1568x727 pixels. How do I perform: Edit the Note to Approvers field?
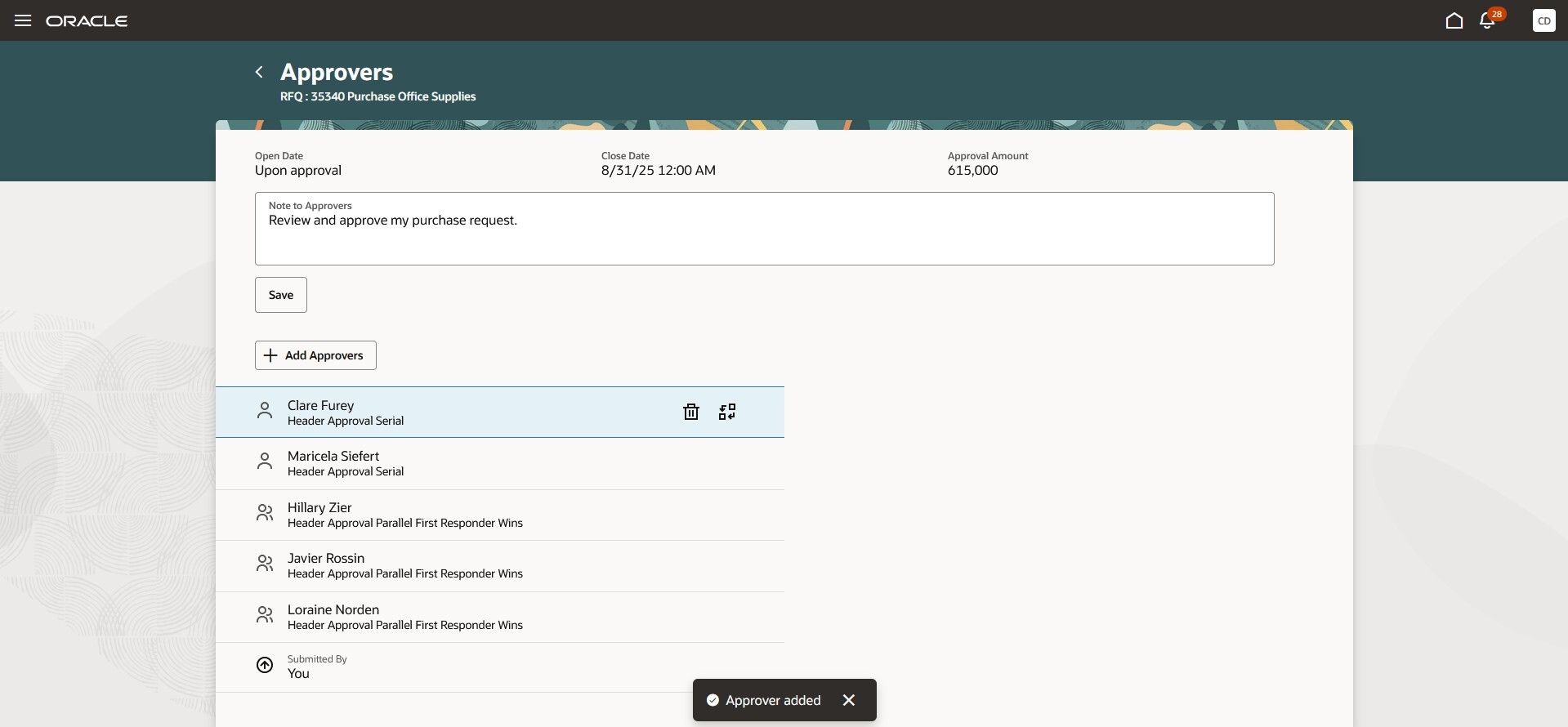point(765,229)
